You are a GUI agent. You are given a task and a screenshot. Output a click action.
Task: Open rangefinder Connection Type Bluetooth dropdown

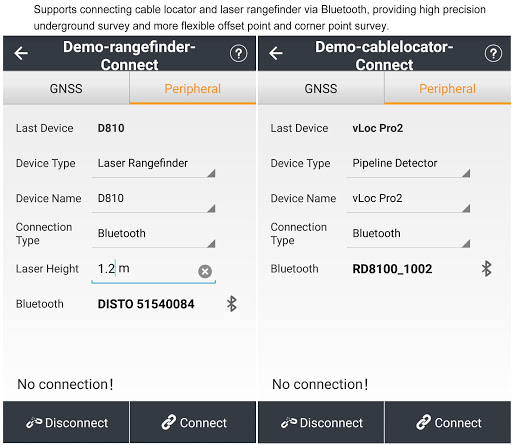(154, 236)
